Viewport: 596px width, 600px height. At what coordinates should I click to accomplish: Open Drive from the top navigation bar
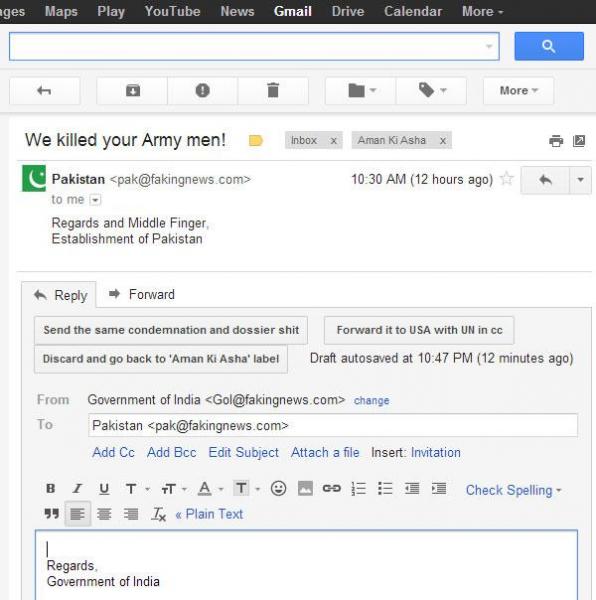(x=348, y=11)
